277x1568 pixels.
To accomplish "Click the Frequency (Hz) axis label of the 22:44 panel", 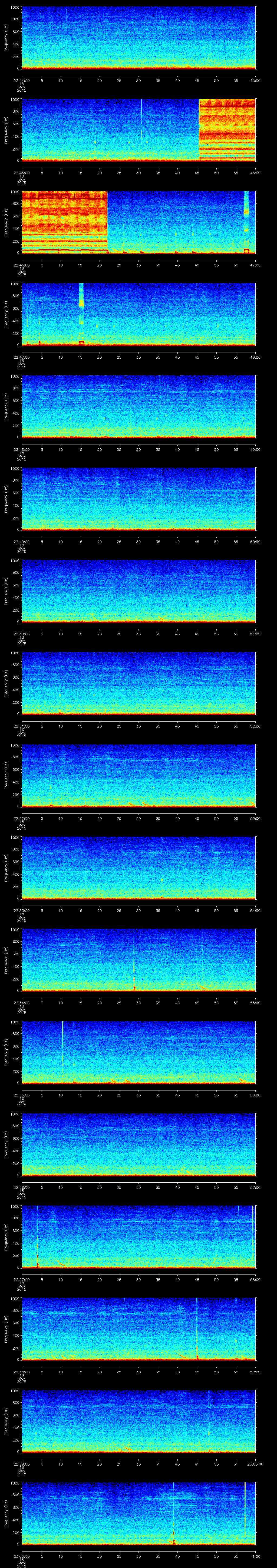I will (x=6, y=38).
